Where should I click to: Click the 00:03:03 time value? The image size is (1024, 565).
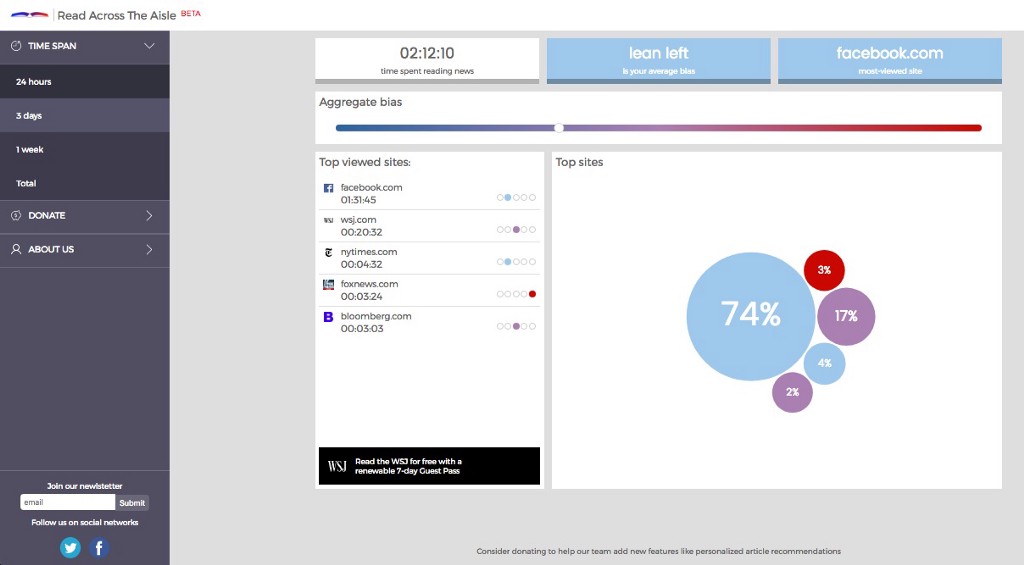(x=362, y=329)
